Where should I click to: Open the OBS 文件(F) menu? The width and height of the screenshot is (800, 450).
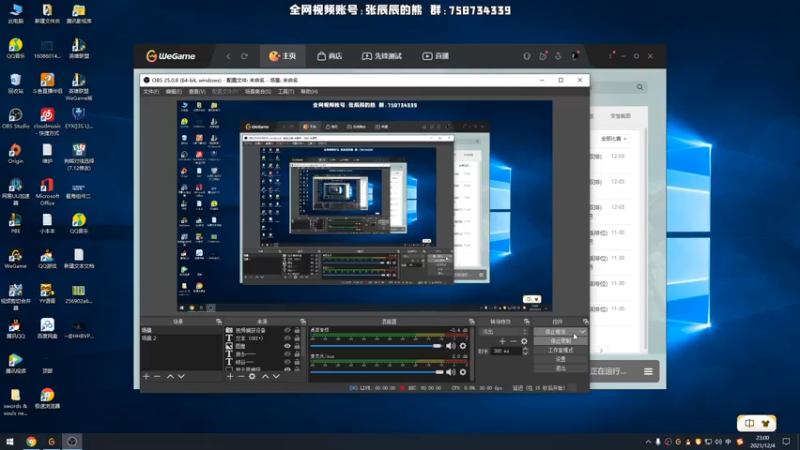pyautogui.click(x=152, y=92)
